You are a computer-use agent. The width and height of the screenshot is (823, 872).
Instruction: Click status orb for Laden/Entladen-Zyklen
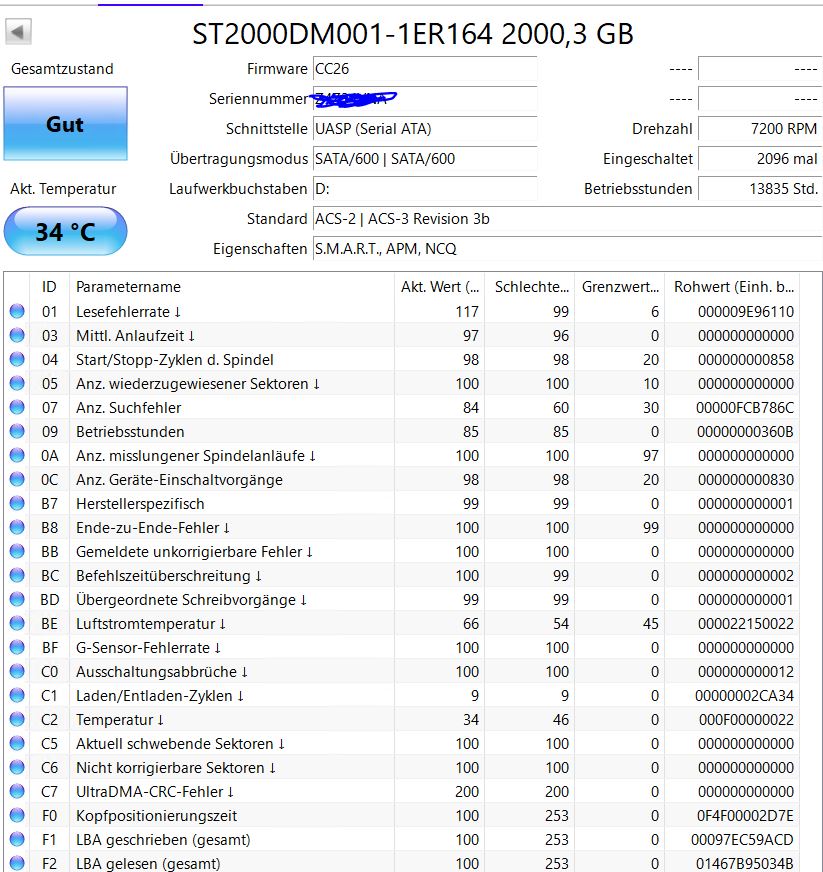[17, 695]
